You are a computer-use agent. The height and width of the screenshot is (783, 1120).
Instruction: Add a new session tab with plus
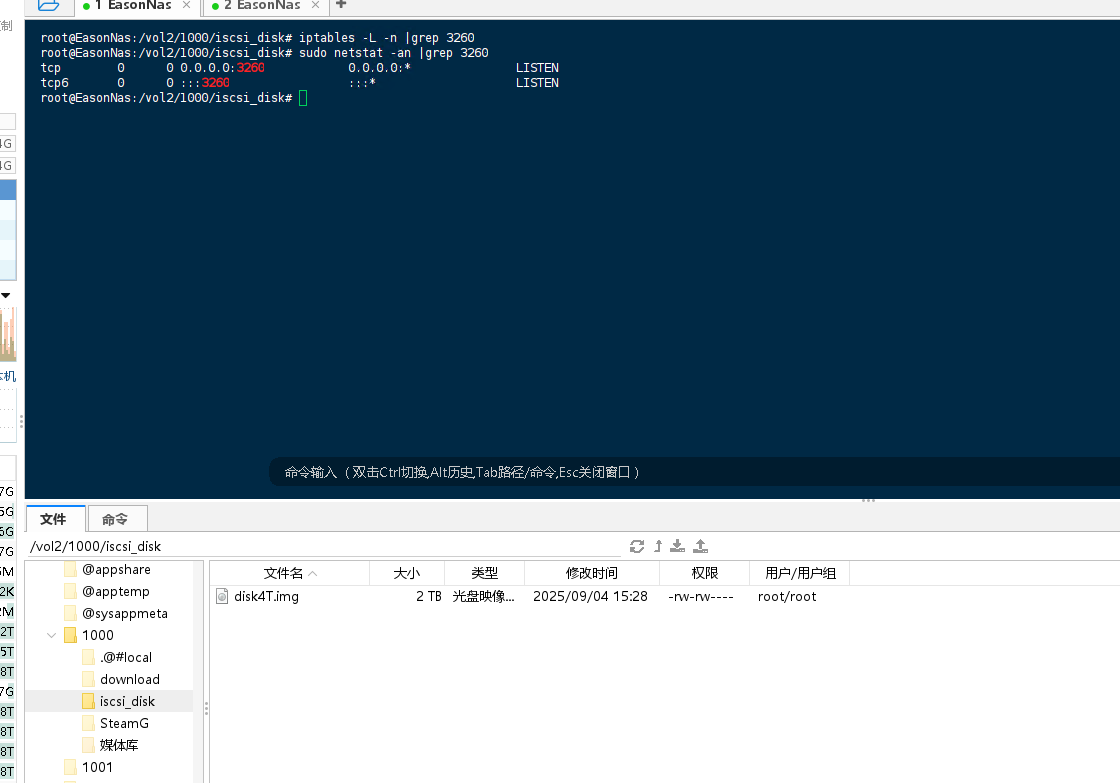(x=341, y=4)
